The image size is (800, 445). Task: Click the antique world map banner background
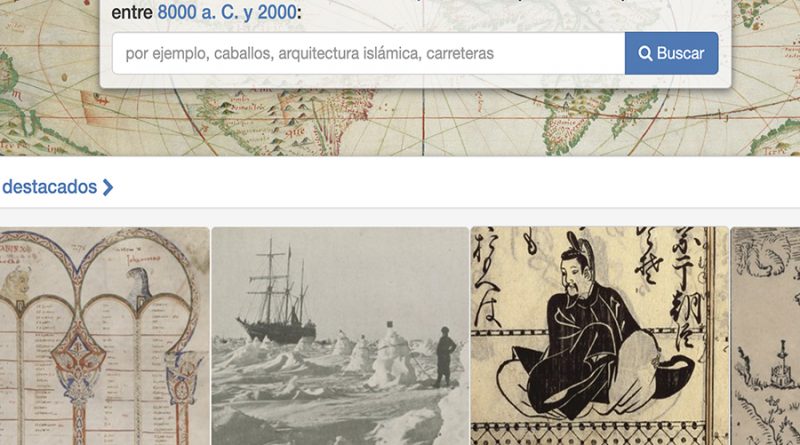[x=400, y=122]
